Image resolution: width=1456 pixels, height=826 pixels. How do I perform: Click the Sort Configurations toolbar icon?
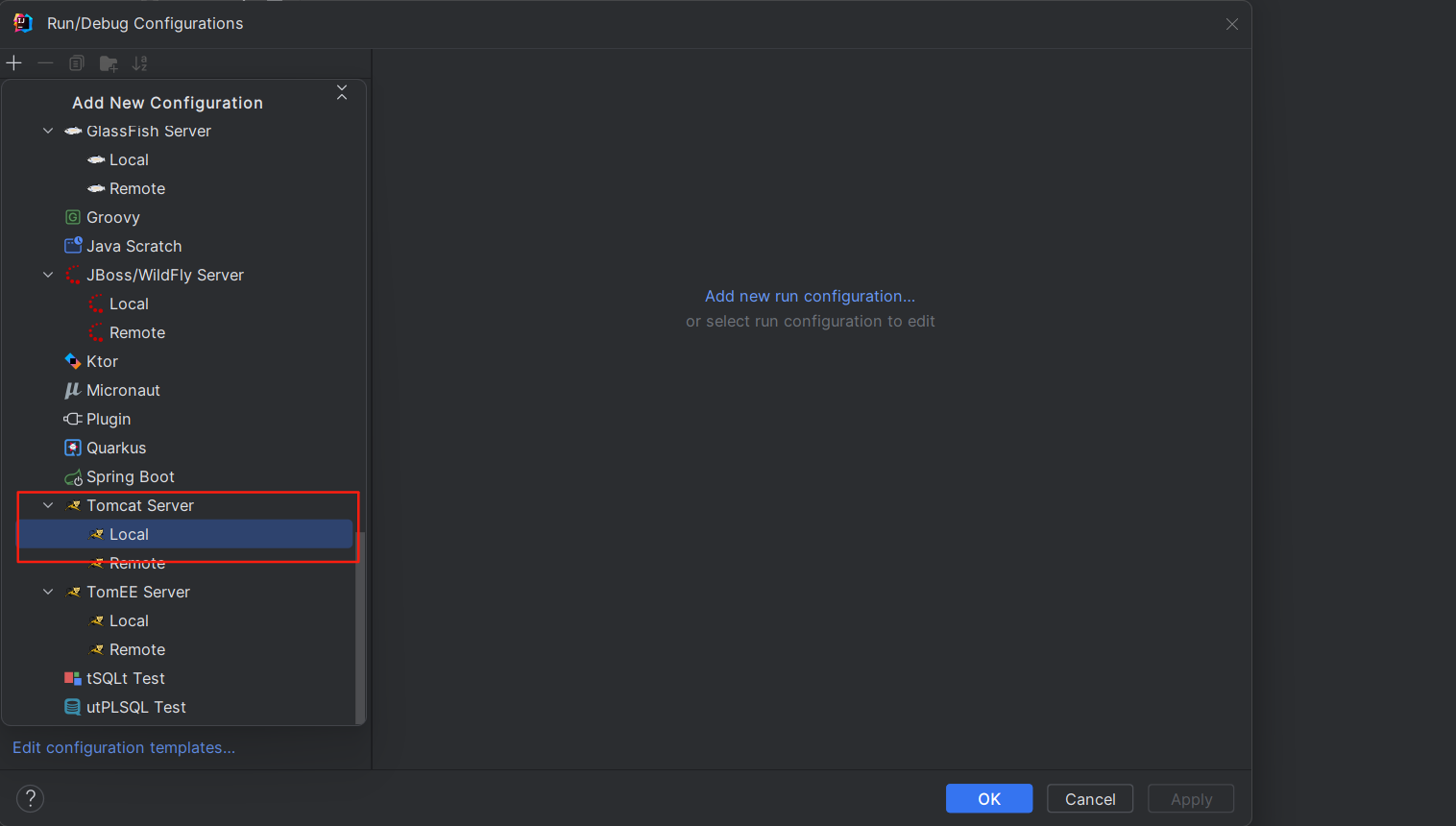(140, 63)
